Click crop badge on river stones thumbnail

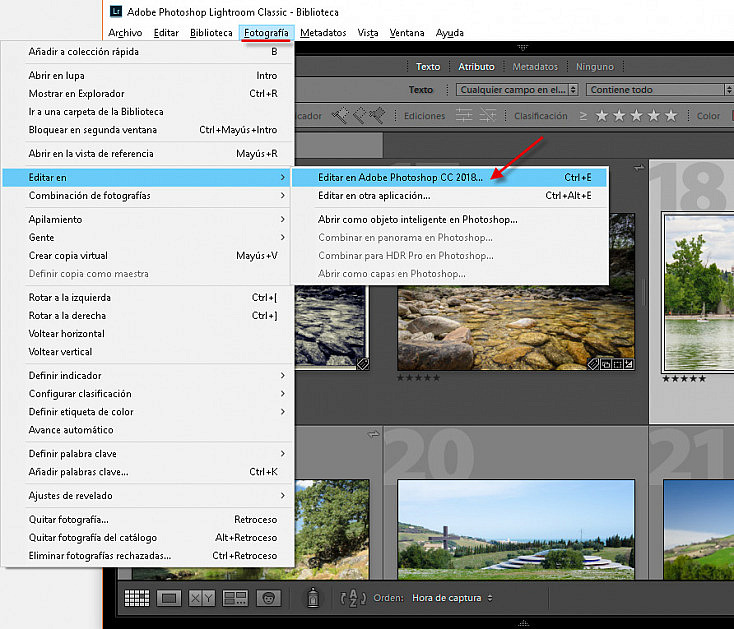617,364
